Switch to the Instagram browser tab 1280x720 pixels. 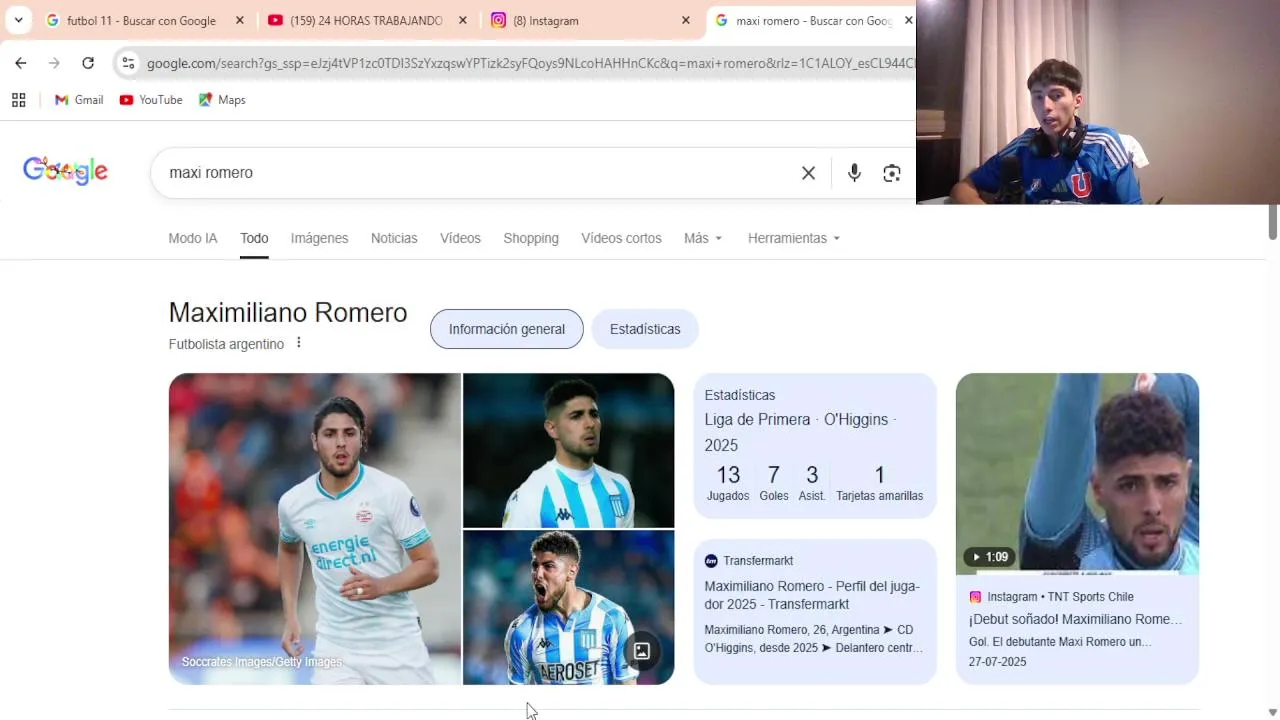[590, 20]
